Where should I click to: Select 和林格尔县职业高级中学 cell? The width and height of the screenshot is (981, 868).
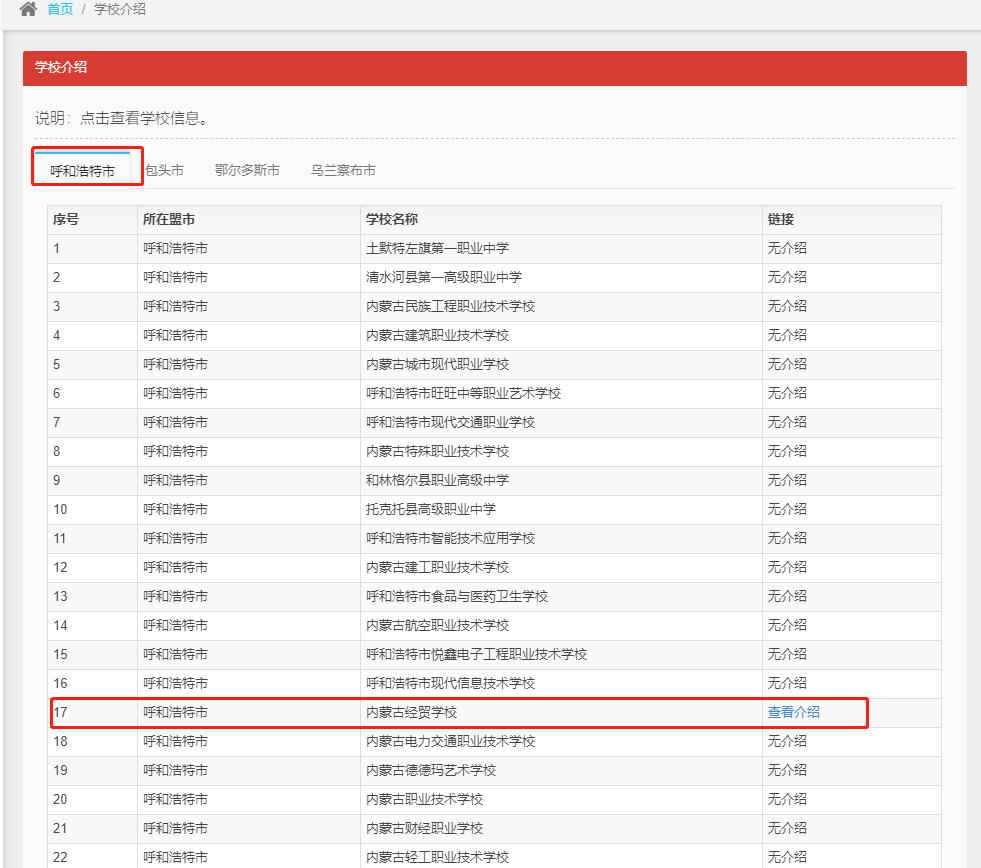561,481
